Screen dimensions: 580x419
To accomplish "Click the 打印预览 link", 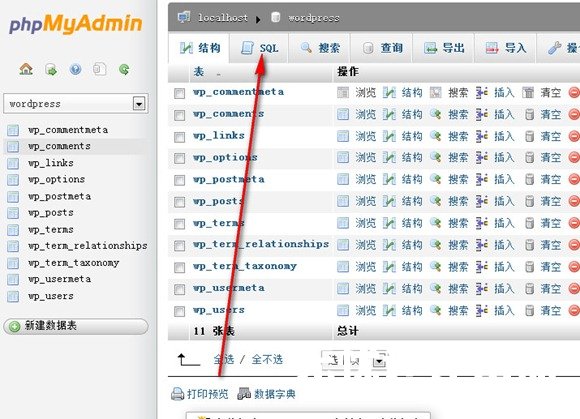I will 208,394.
